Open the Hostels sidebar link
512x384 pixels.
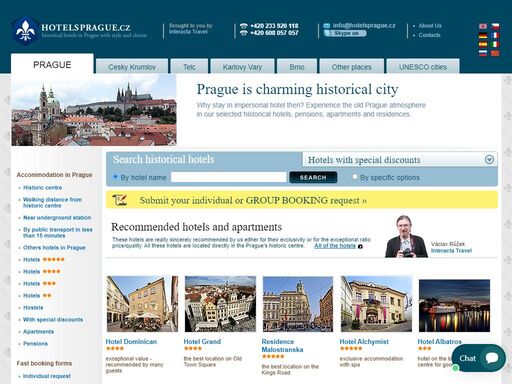coord(33,308)
